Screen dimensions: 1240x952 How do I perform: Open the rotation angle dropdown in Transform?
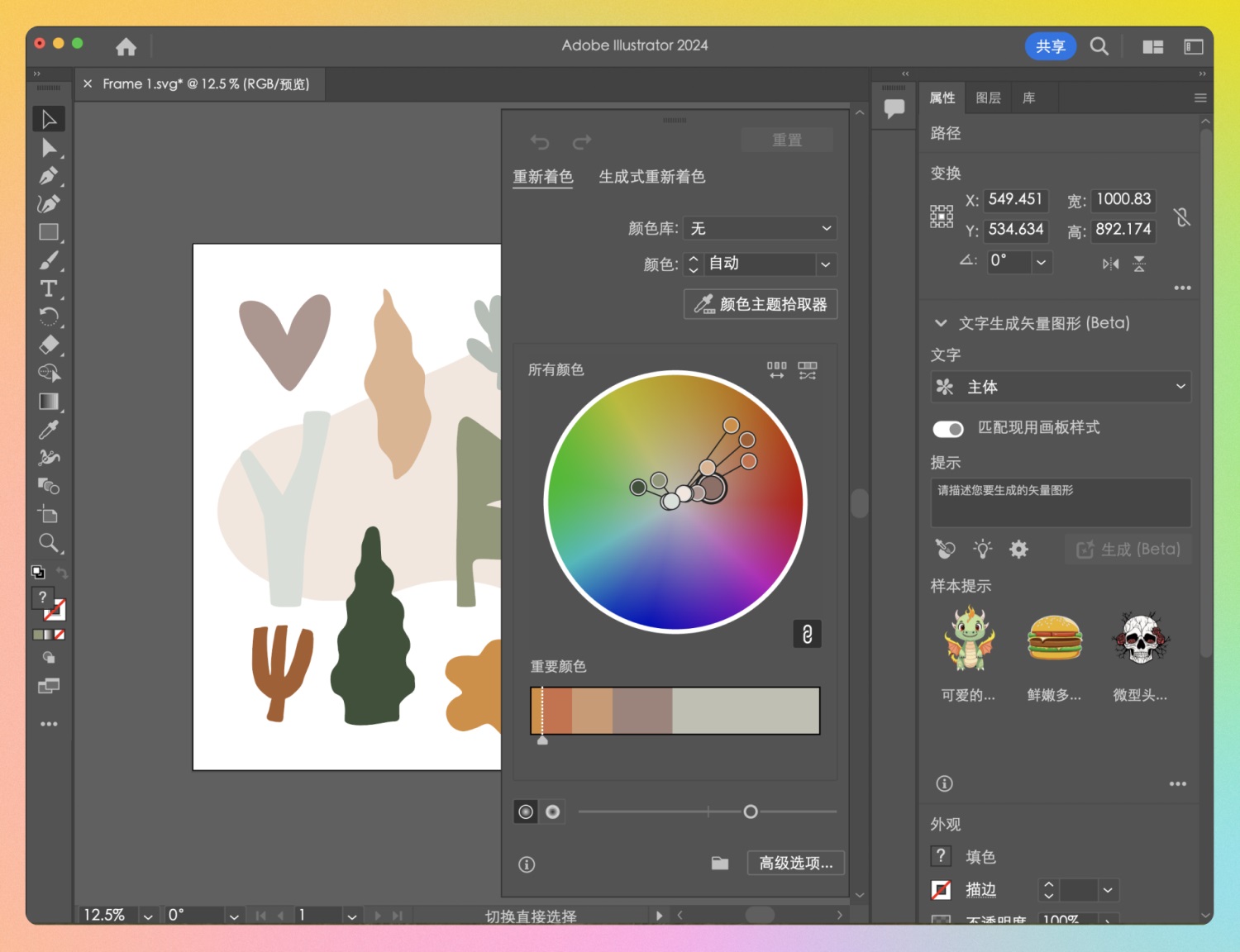point(1042,262)
